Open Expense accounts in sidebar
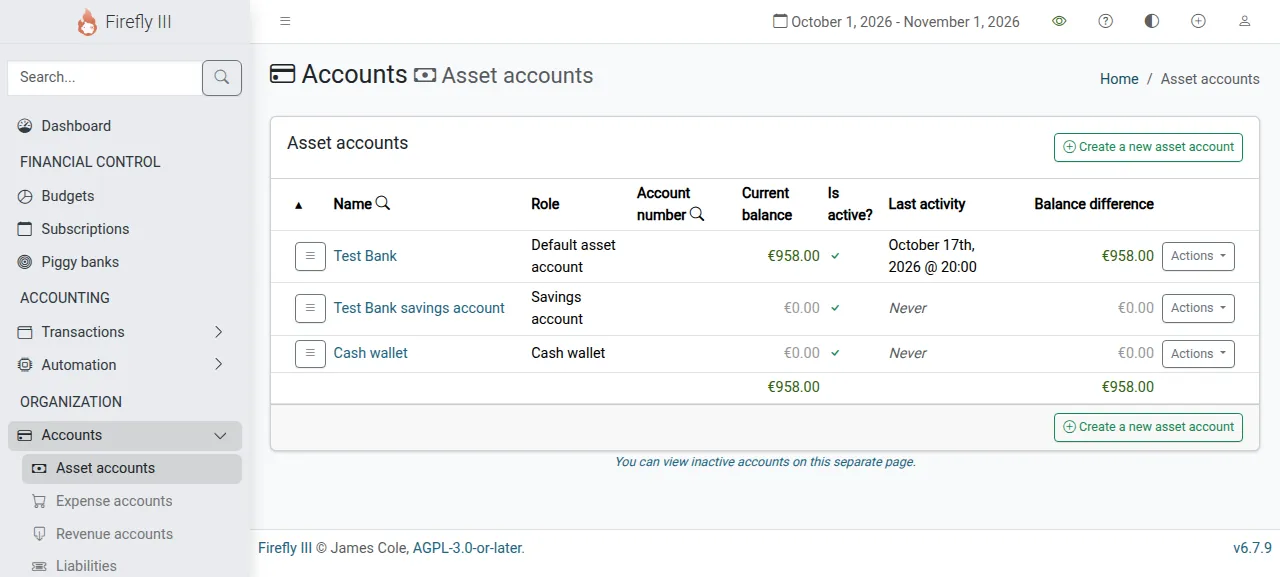This screenshot has height=577, width=1280. point(132,501)
